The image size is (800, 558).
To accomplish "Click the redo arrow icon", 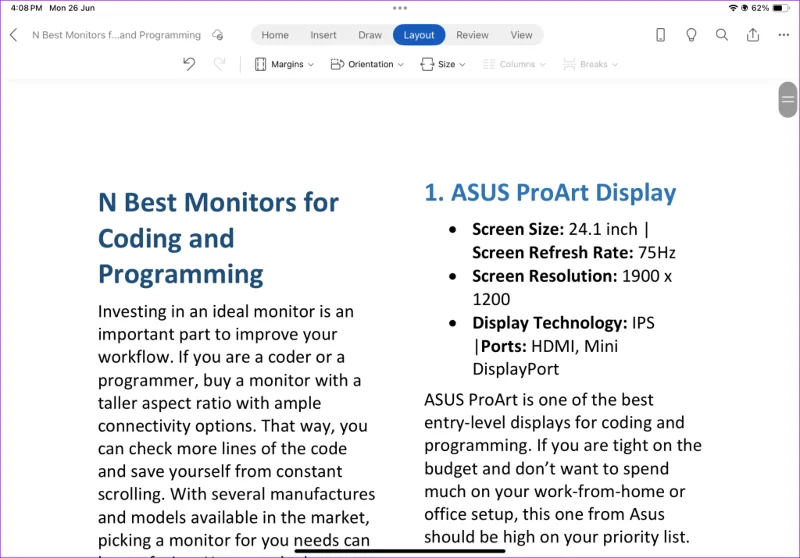I will [219, 64].
